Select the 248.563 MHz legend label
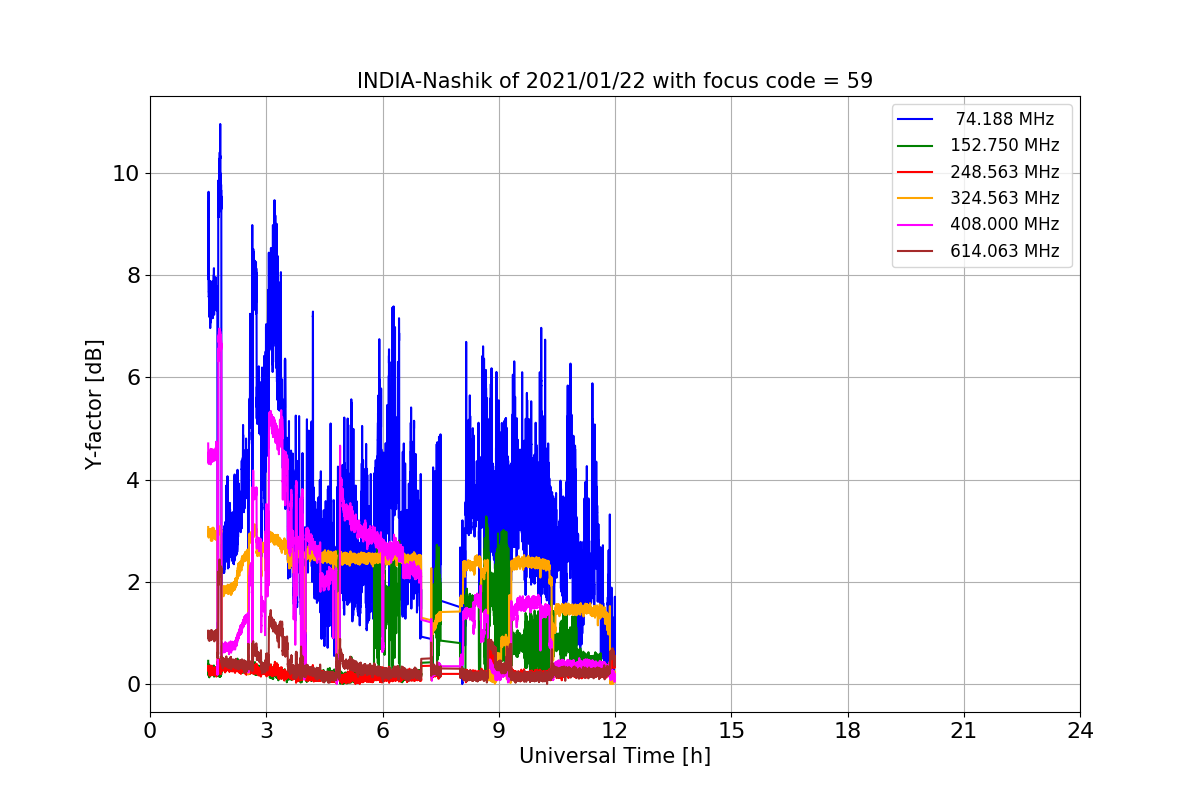Screen dimensions: 1200x800 click(x=1005, y=172)
